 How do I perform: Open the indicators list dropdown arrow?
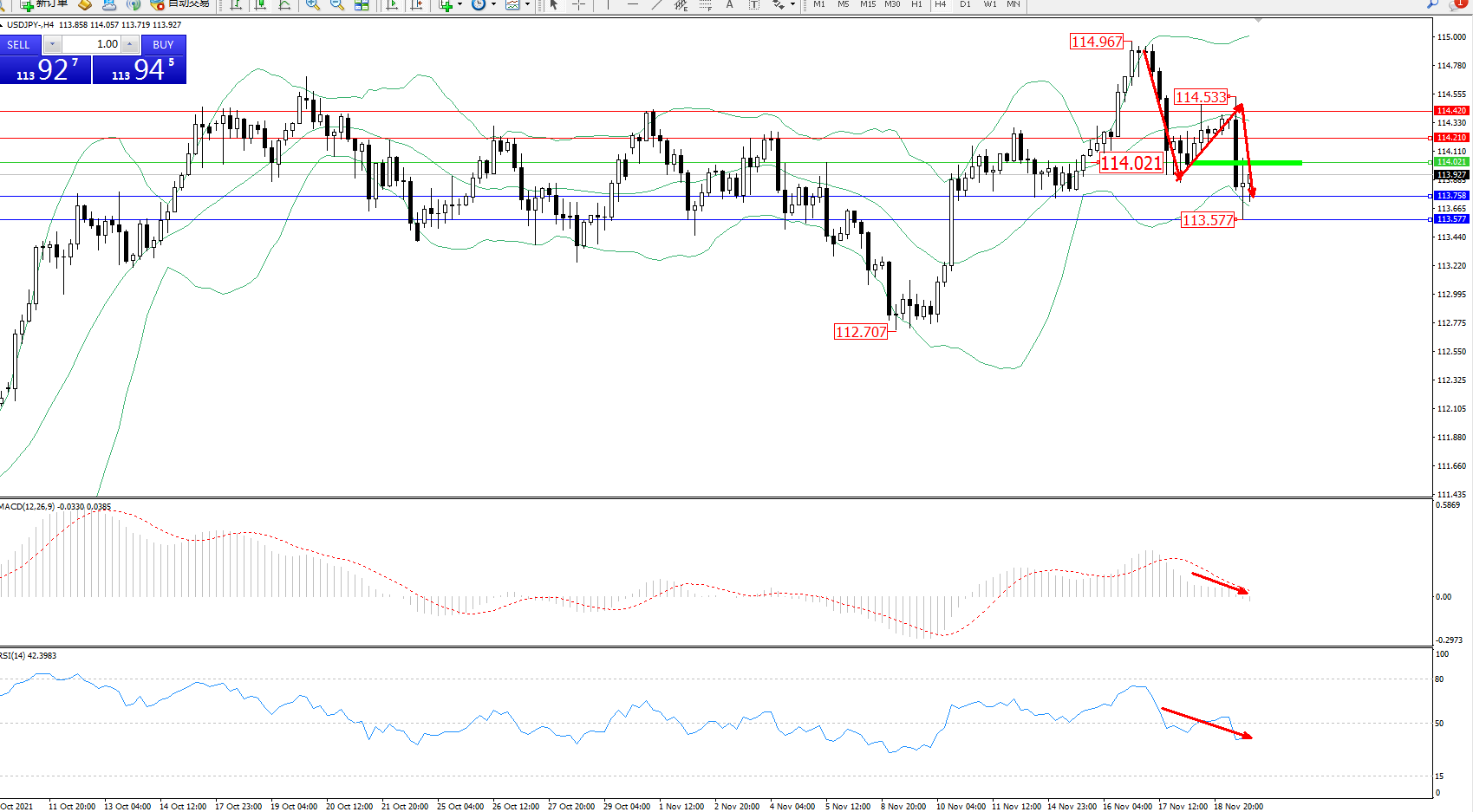pyautogui.click(x=459, y=5)
